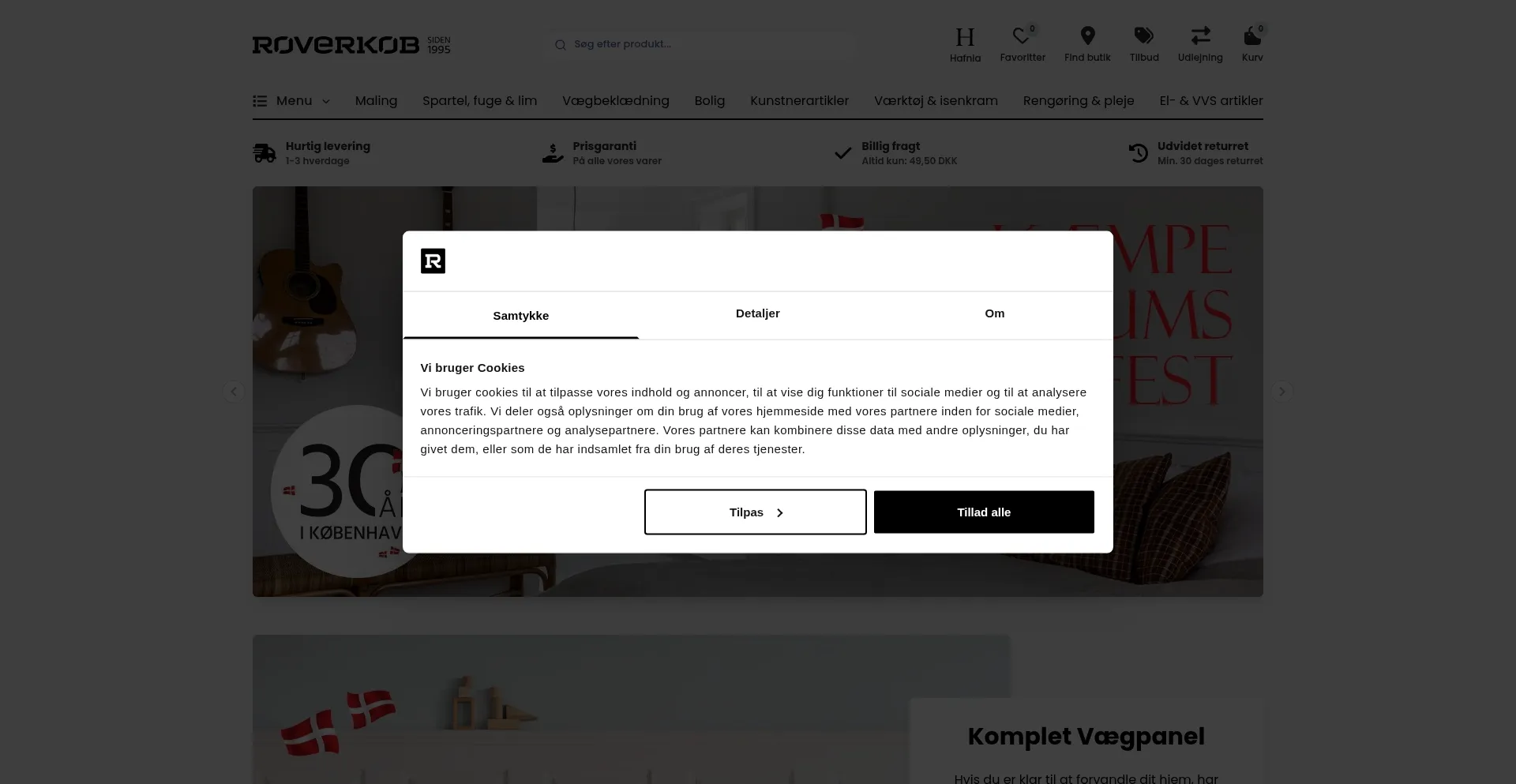Viewport: 1516px width, 784px height.
Task: Open the Hafnia brand icon
Action: click(x=965, y=37)
